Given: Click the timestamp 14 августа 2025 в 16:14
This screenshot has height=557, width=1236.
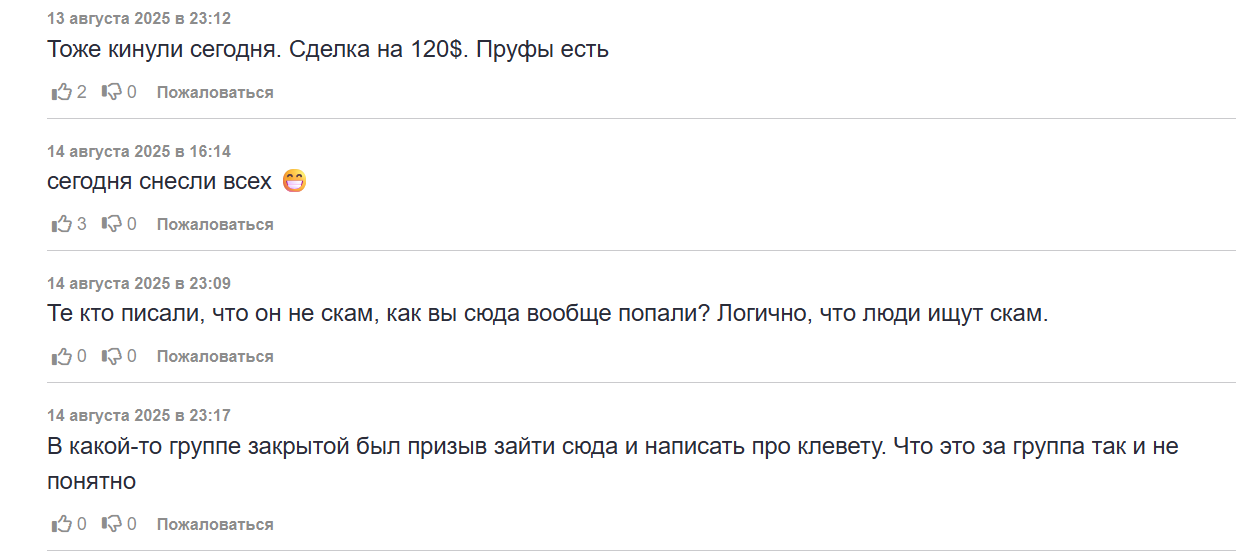Looking at the screenshot, I should [x=139, y=151].
